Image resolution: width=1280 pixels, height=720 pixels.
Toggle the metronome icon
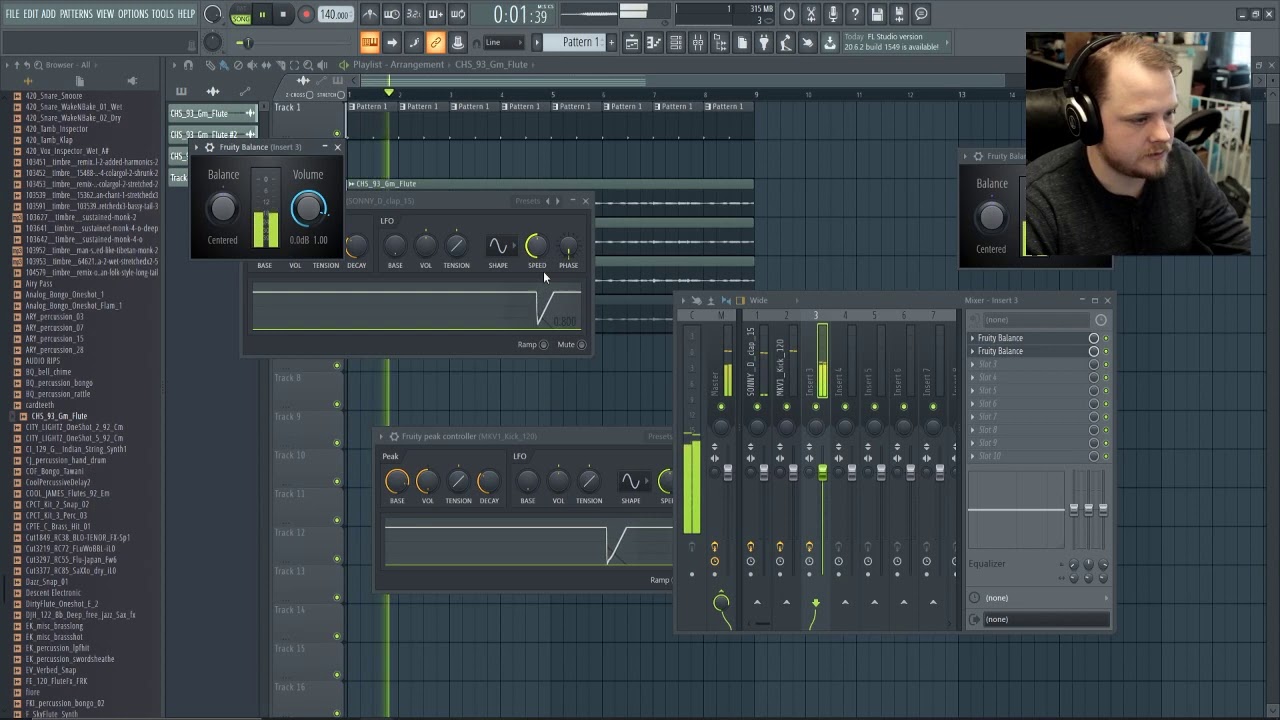pyautogui.click(x=370, y=14)
